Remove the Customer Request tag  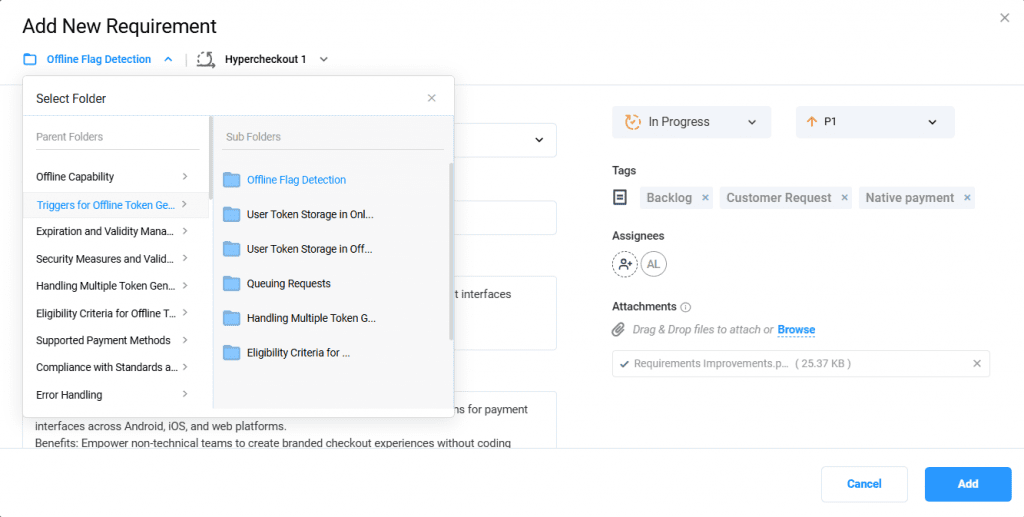point(844,198)
